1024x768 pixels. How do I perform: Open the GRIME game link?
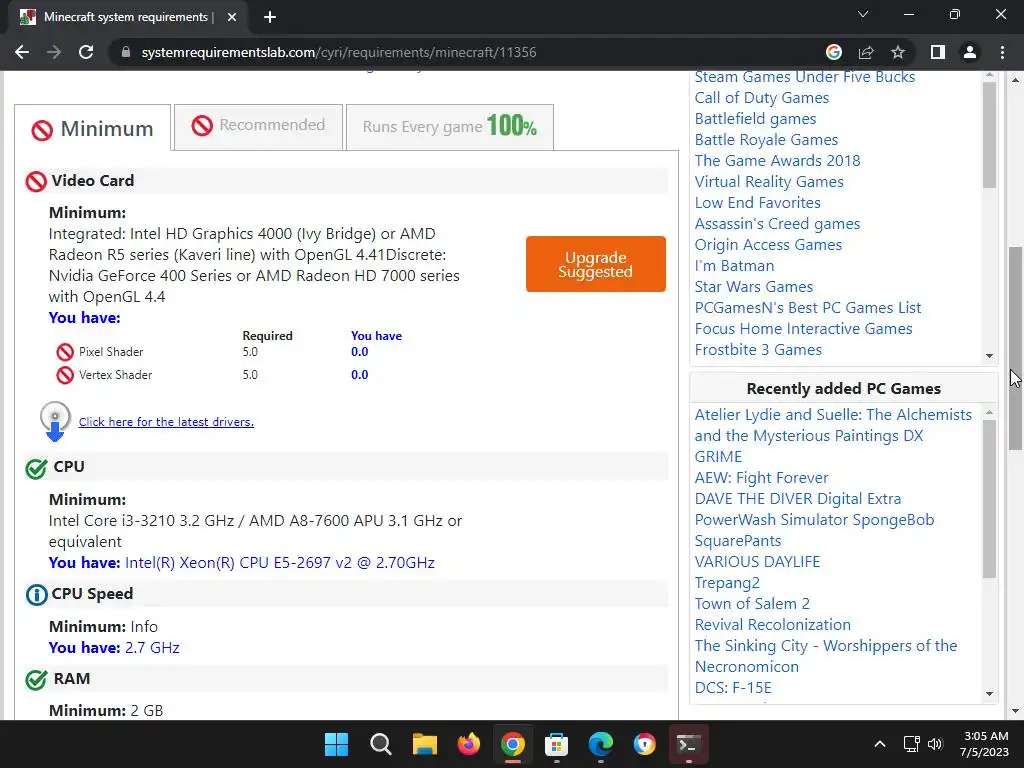[x=718, y=456]
